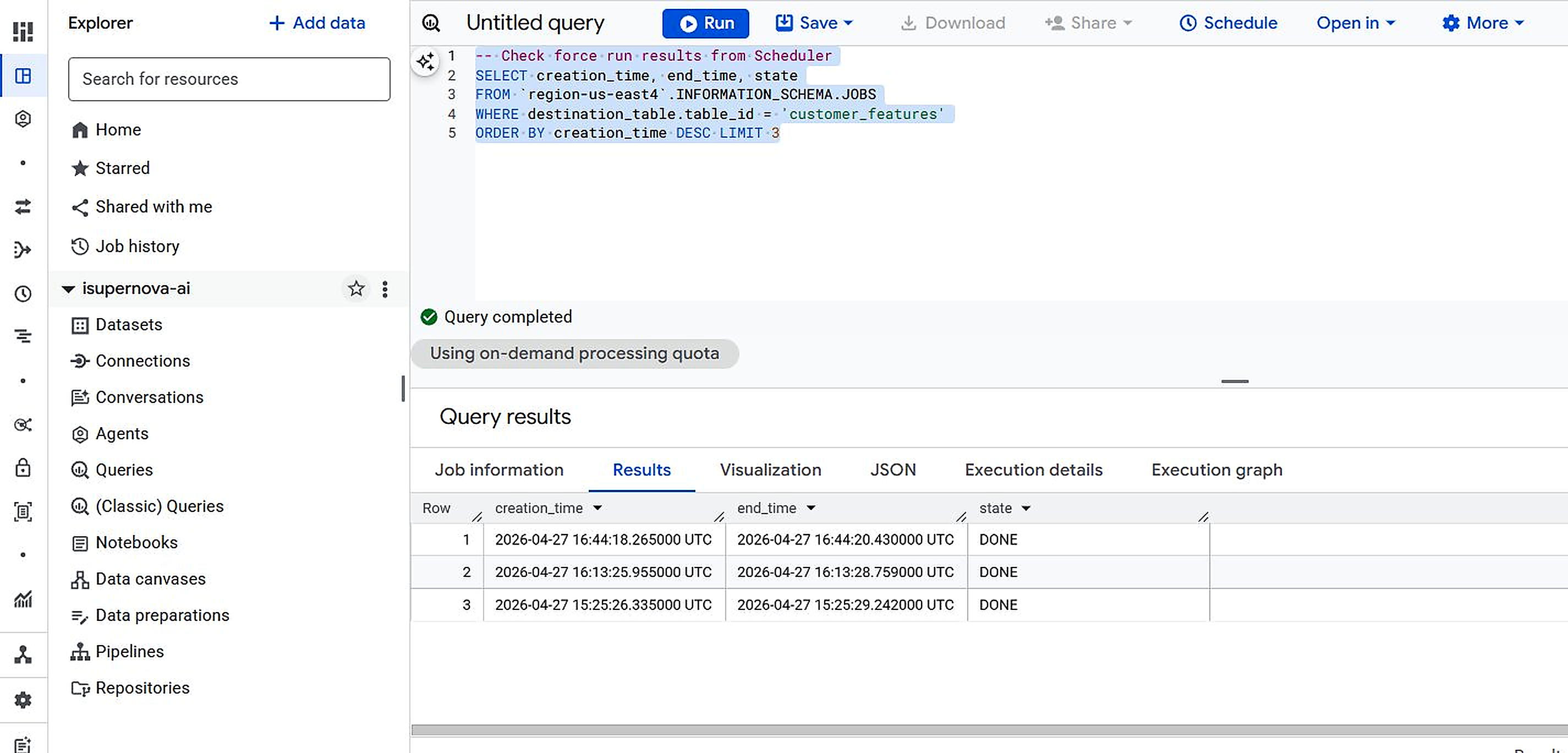Open state column sort menu arrow

(1026, 508)
